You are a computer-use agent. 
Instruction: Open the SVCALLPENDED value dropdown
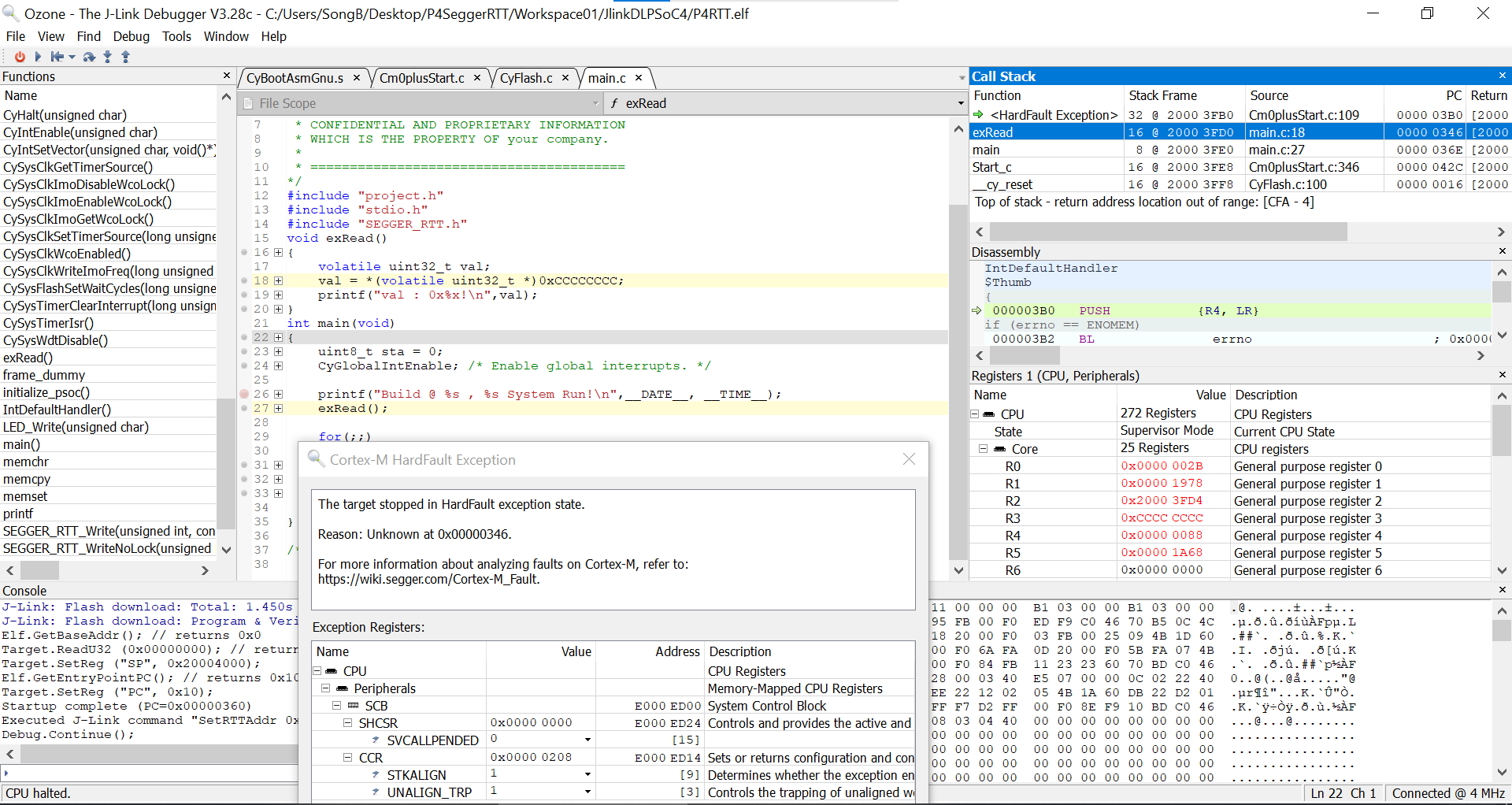[587, 740]
